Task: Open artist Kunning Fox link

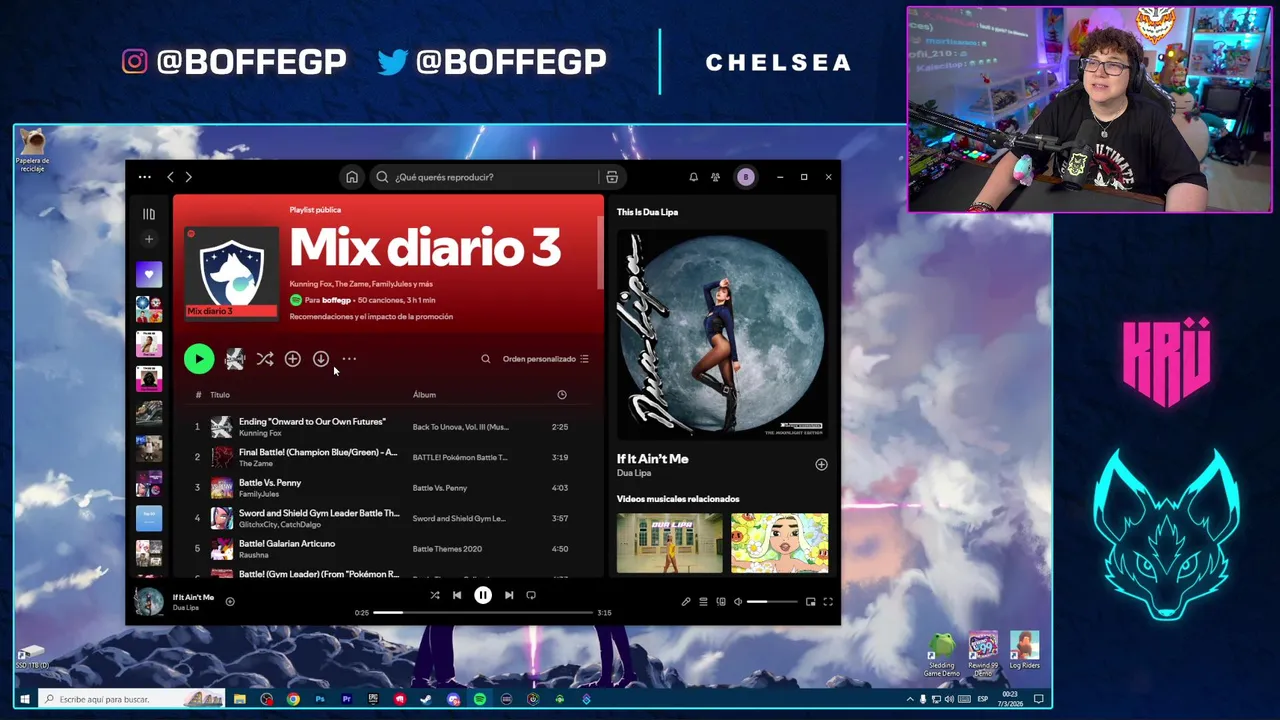Action: (260, 433)
